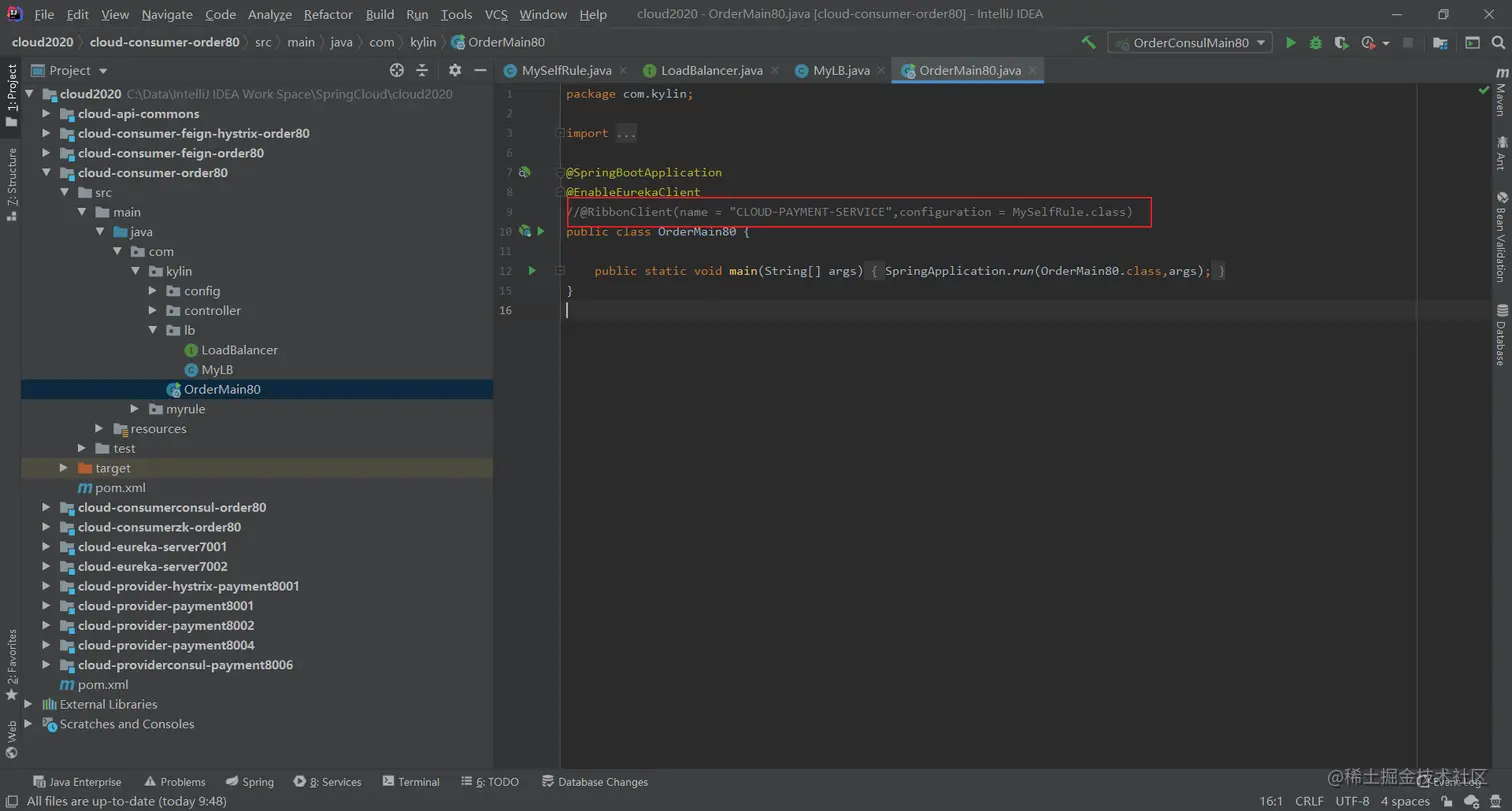Collapse the cloud-consumer-order80 module
Screen dimensions: 1512x811
(x=46, y=173)
